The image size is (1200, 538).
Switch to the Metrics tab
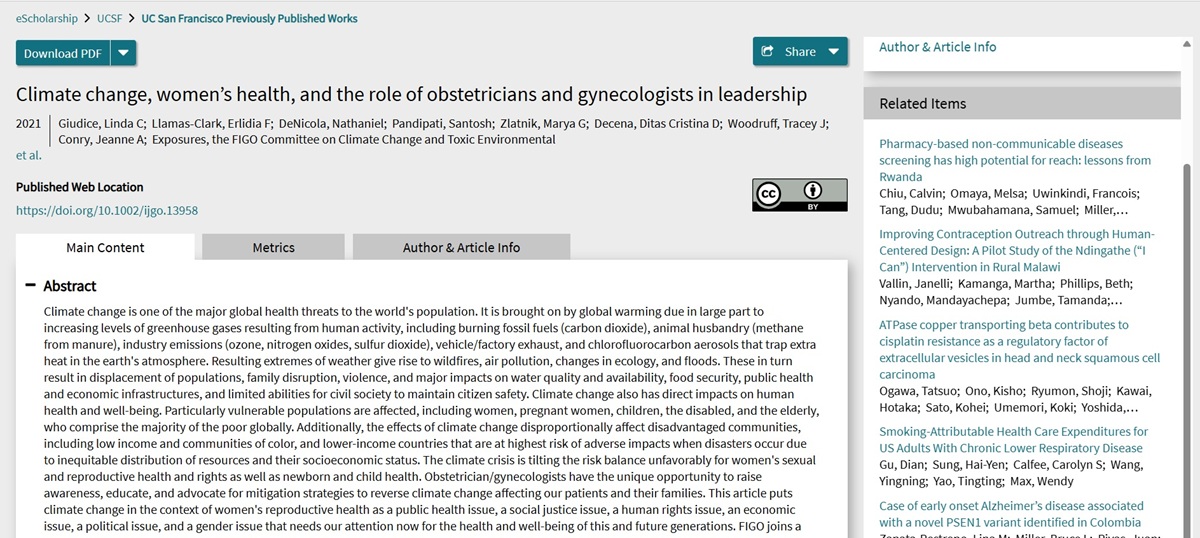273,248
